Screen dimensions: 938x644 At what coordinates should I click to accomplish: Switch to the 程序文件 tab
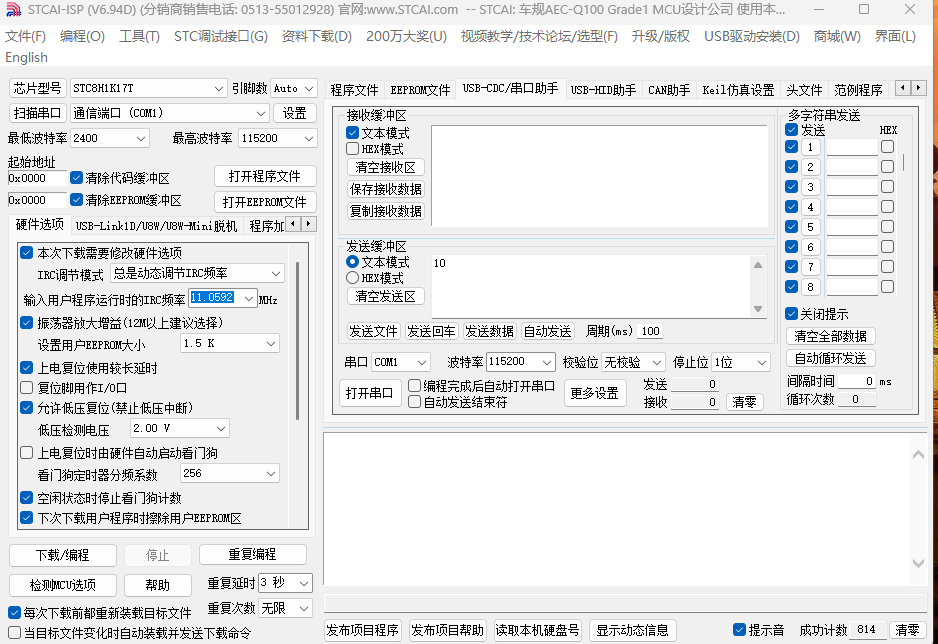(x=354, y=90)
